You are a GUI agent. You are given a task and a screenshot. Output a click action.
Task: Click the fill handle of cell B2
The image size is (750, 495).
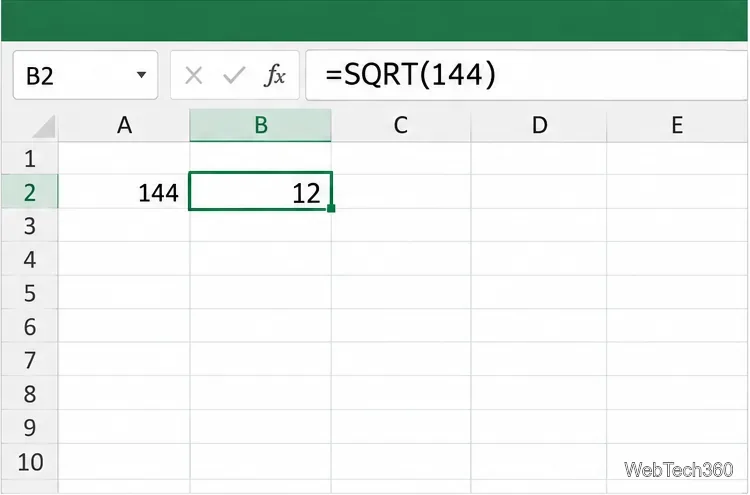click(331, 209)
